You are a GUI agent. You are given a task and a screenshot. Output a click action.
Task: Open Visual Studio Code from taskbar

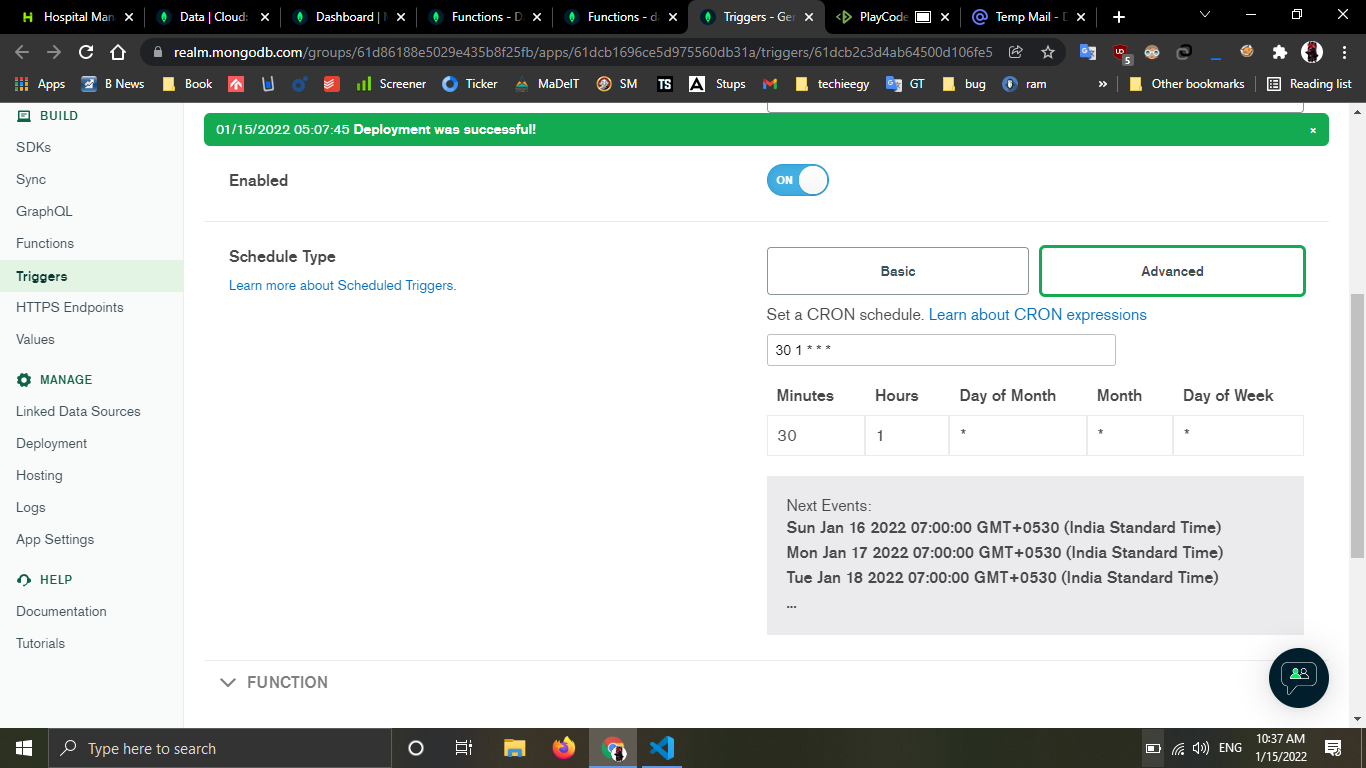(661, 748)
